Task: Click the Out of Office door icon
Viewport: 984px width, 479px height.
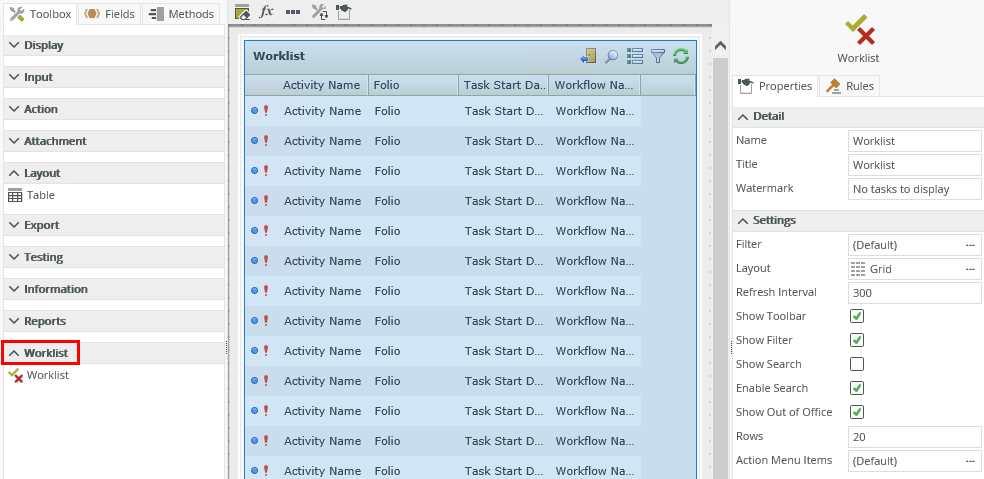Action: click(x=588, y=57)
